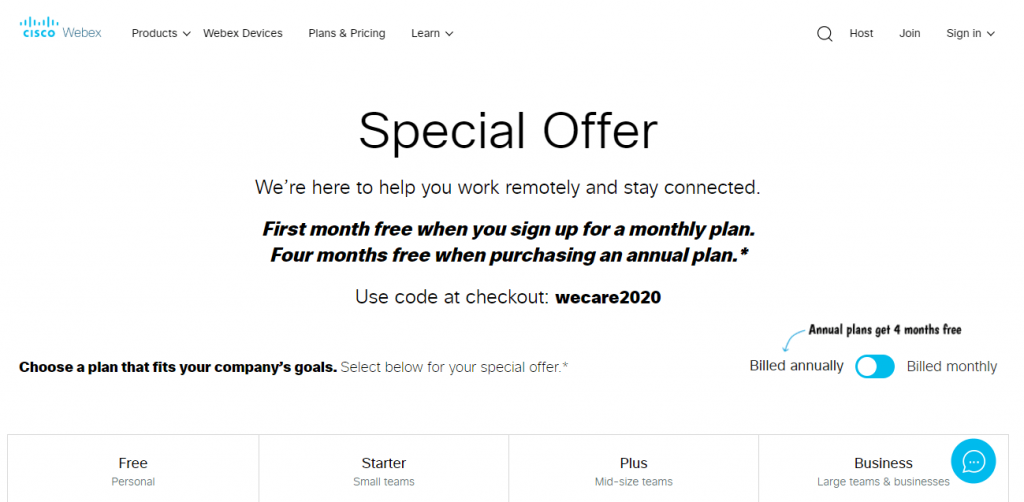Select the Free Personal plan column
Image resolution: width=1024 pixels, height=502 pixels.
coord(133,469)
